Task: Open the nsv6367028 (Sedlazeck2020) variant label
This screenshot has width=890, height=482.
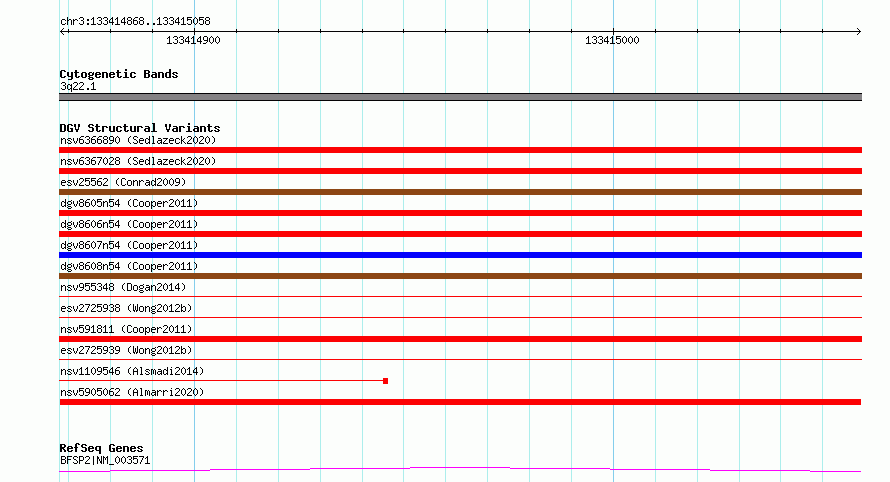Action: coord(138,161)
